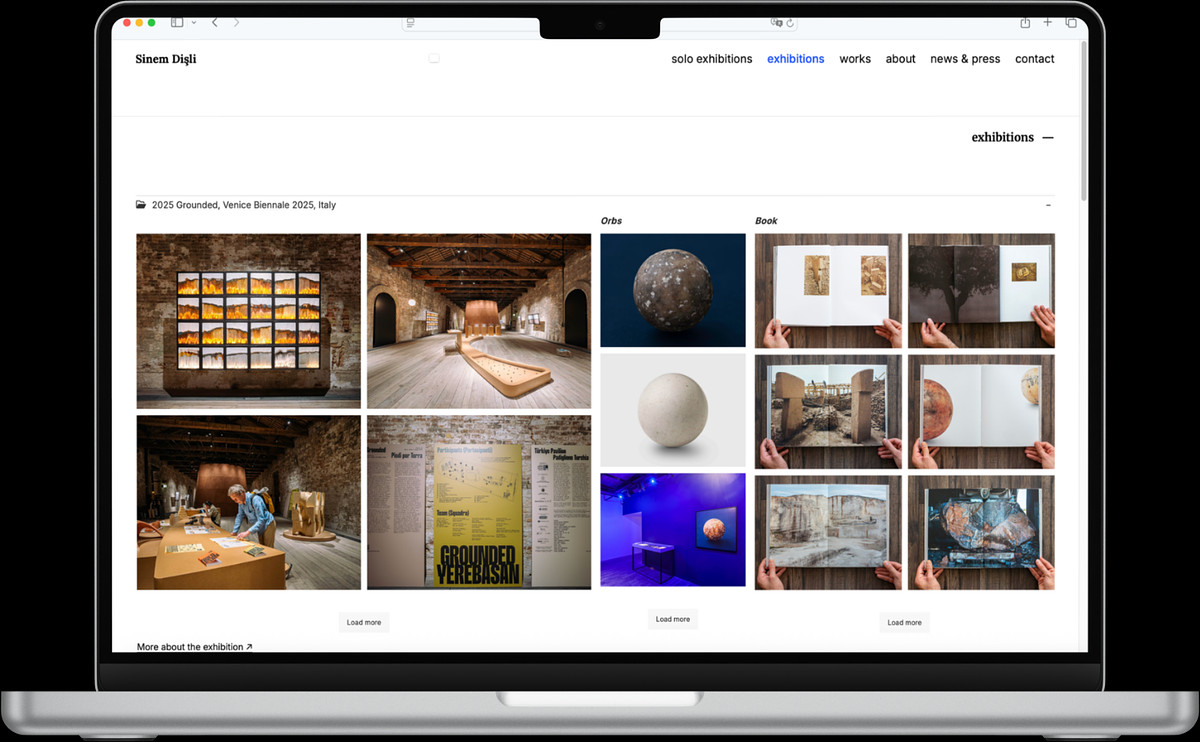Open the solo exhibitions menu item
This screenshot has height=742, width=1200.
711,59
